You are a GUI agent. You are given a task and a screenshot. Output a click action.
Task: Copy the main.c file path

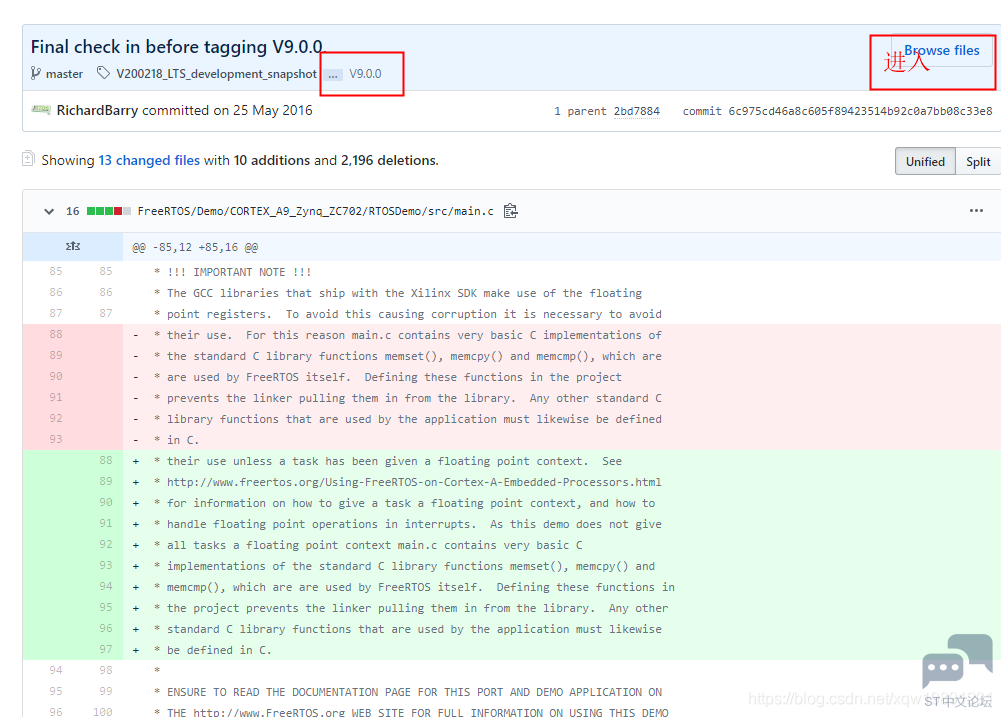point(510,211)
